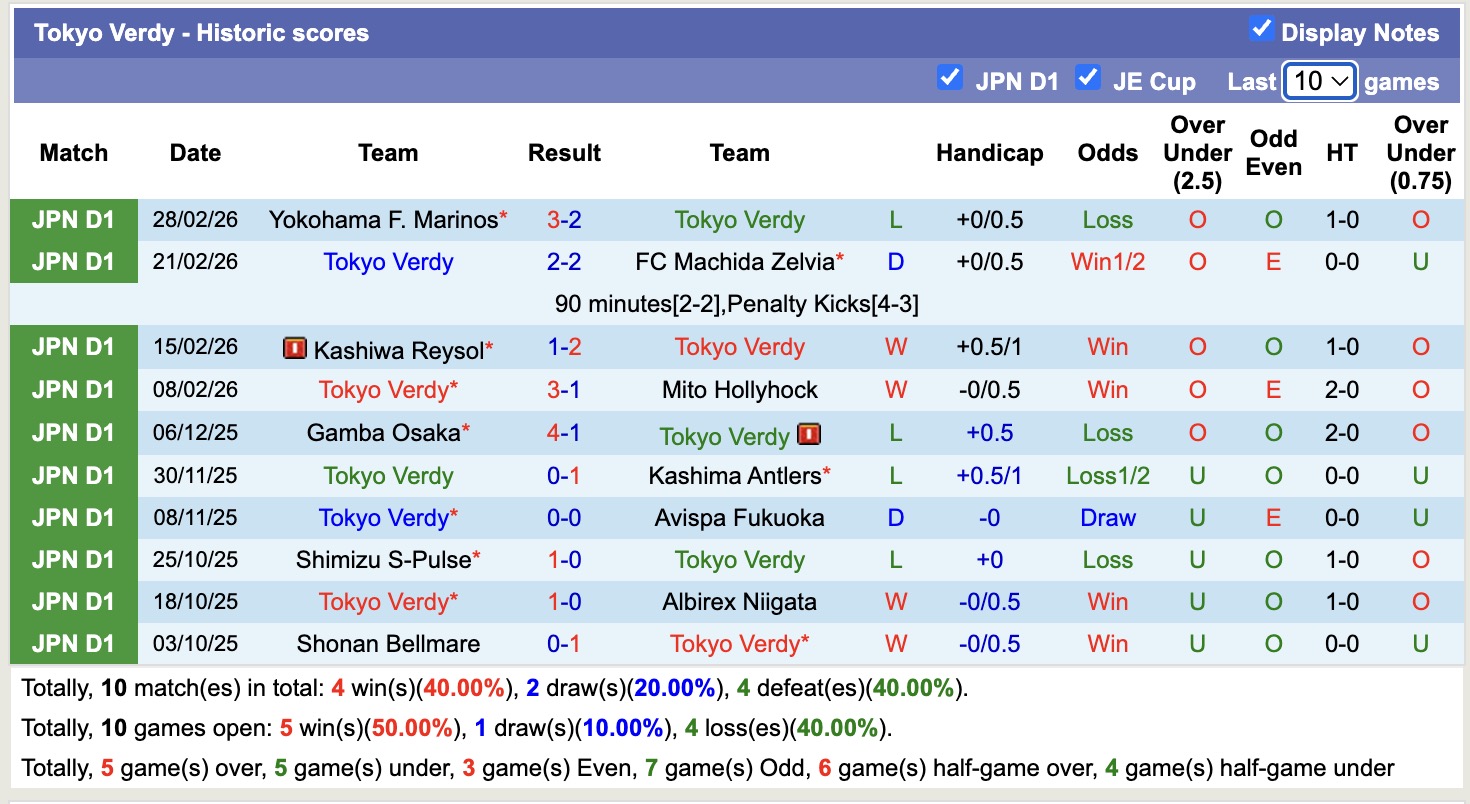This screenshot has height=804, width=1470.
Task: Click the Avispa Fukuoka team name
Action: click(738, 518)
